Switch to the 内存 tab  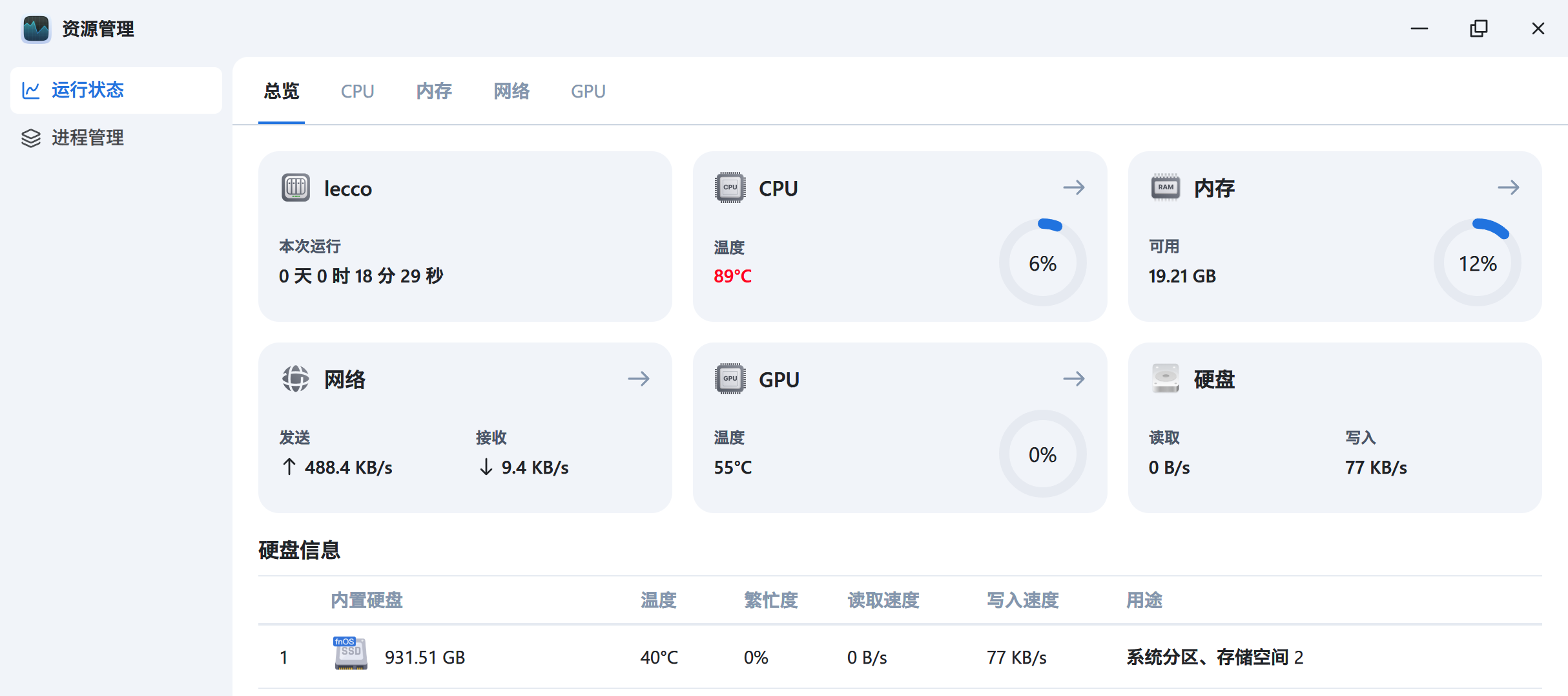pyautogui.click(x=434, y=91)
